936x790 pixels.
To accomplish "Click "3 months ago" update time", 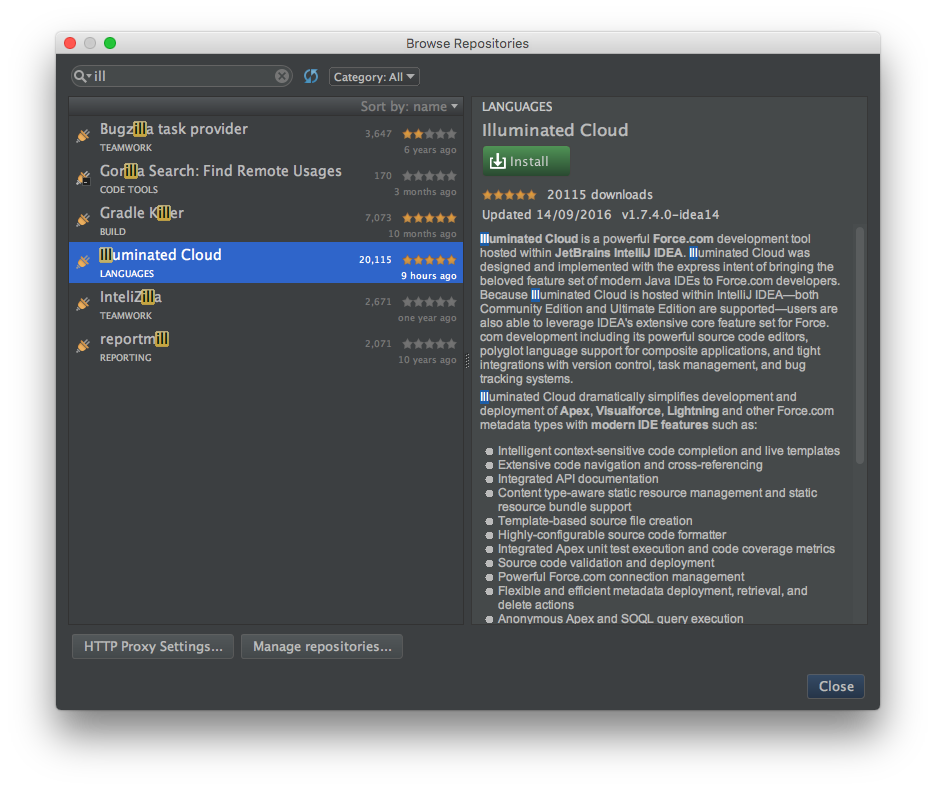I will tap(425, 192).
